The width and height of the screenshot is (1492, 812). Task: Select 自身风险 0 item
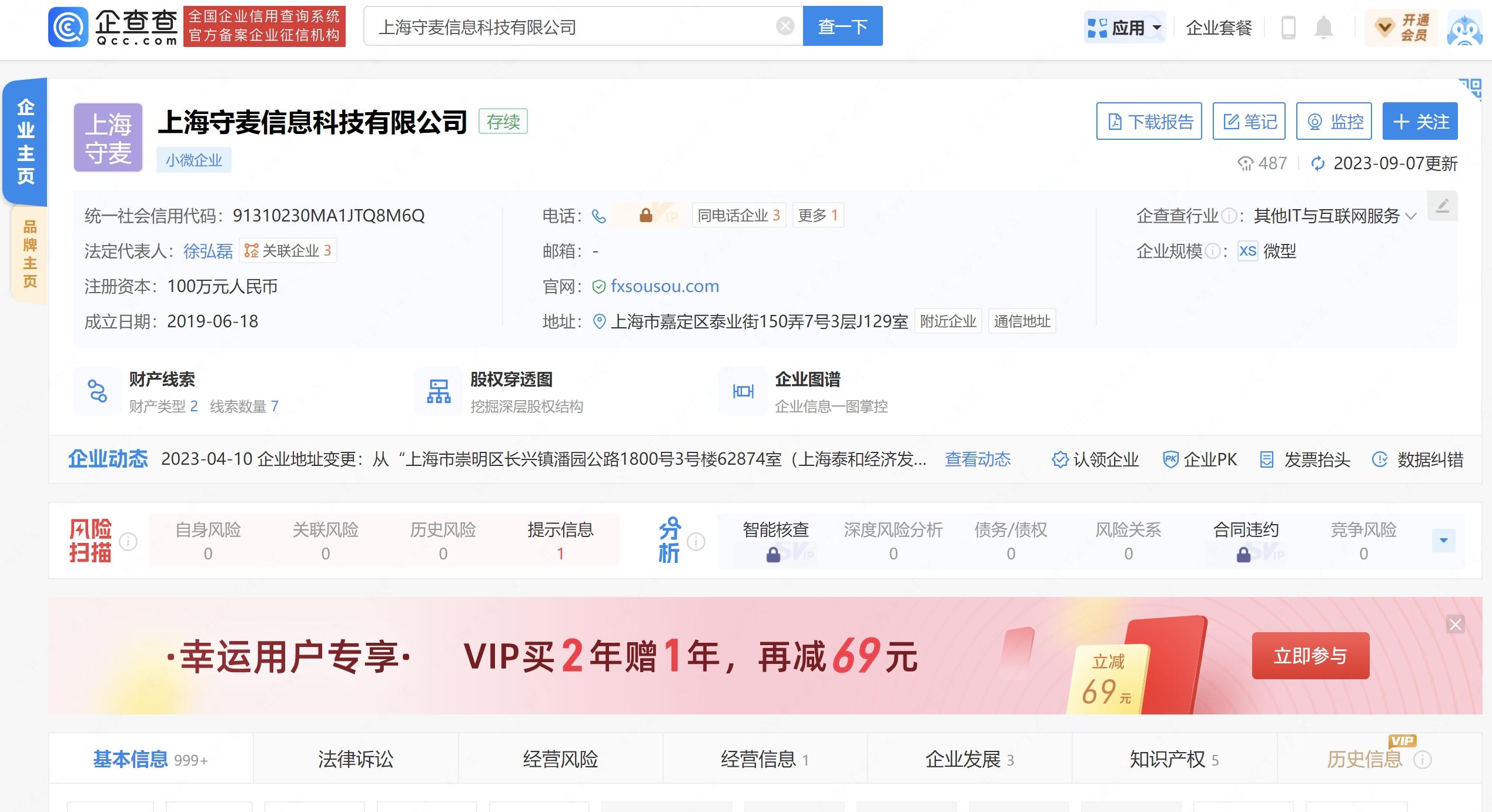tap(208, 541)
